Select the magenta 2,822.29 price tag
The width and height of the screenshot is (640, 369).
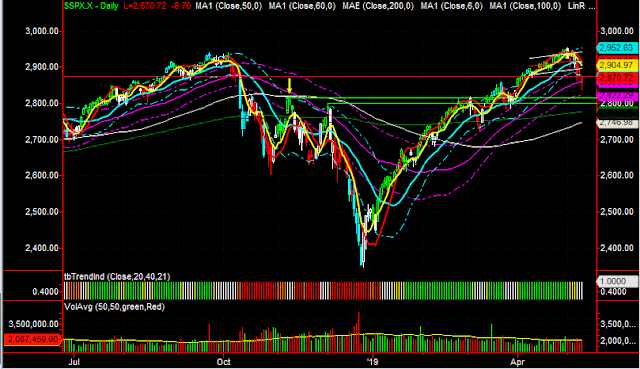point(617,95)
